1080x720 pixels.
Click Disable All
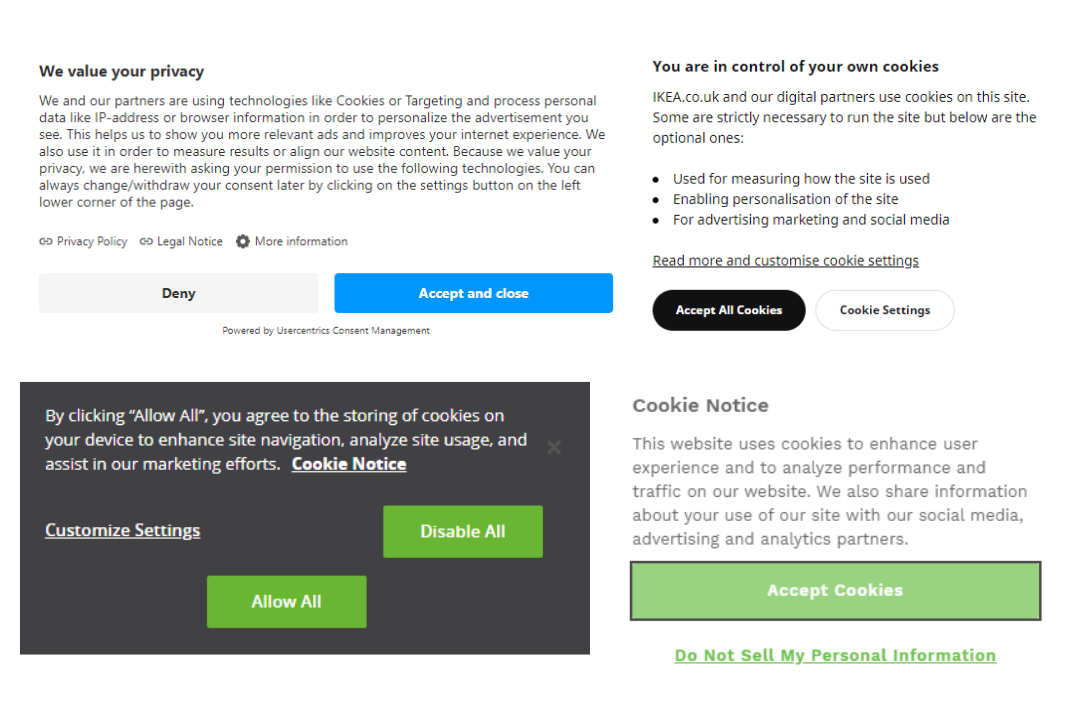click(x=463, y=531)
